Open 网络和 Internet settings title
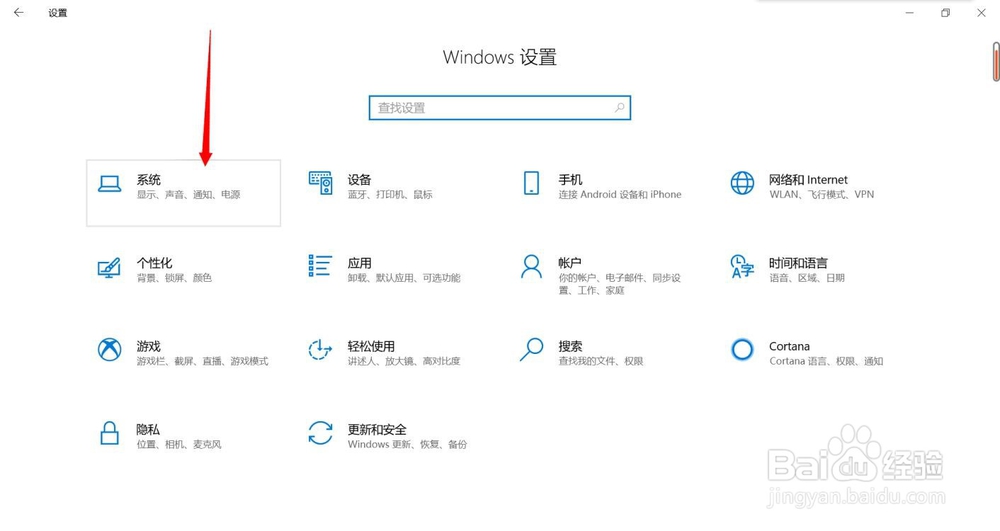This screenshot has width=1000, height=531. pos(808,180)
